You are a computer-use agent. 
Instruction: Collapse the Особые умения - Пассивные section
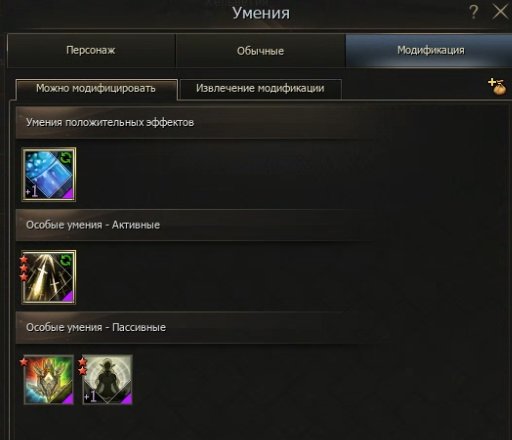pos(197,327)
